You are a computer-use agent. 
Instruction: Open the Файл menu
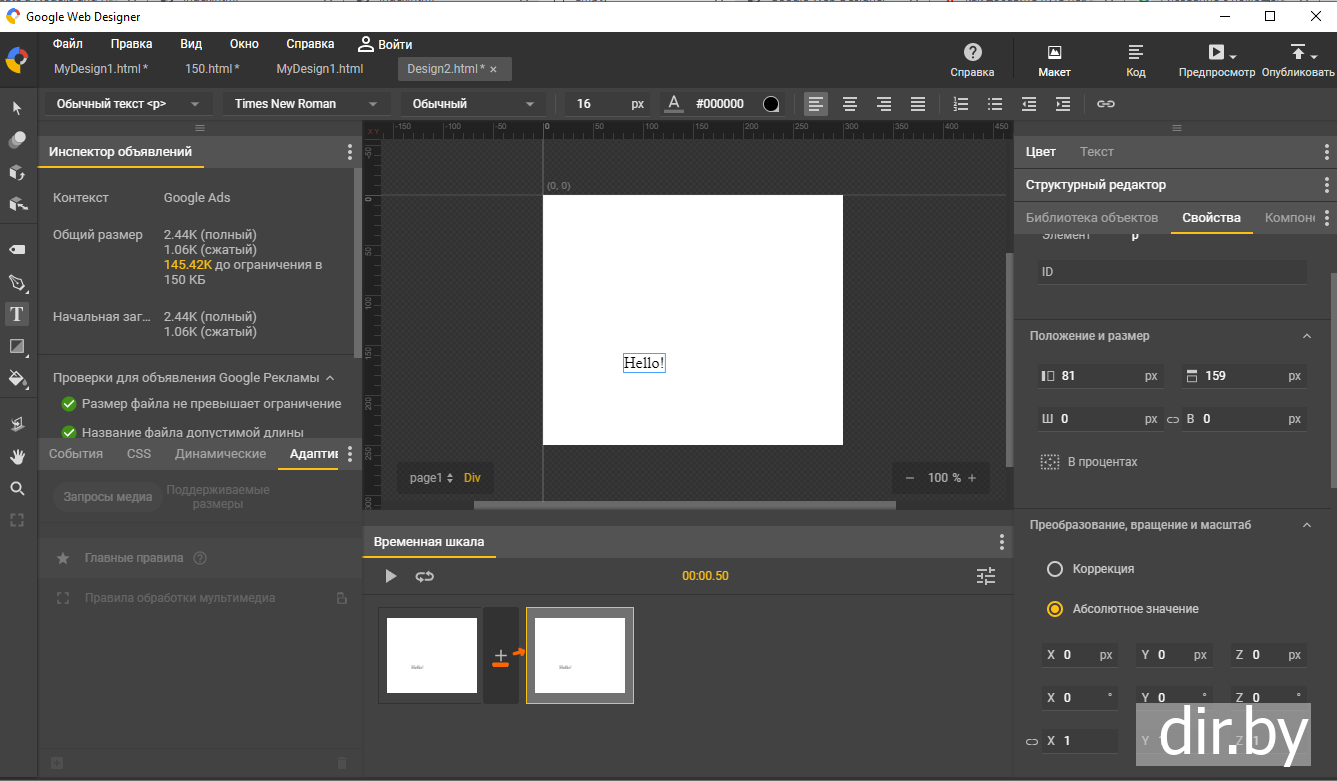68,44
